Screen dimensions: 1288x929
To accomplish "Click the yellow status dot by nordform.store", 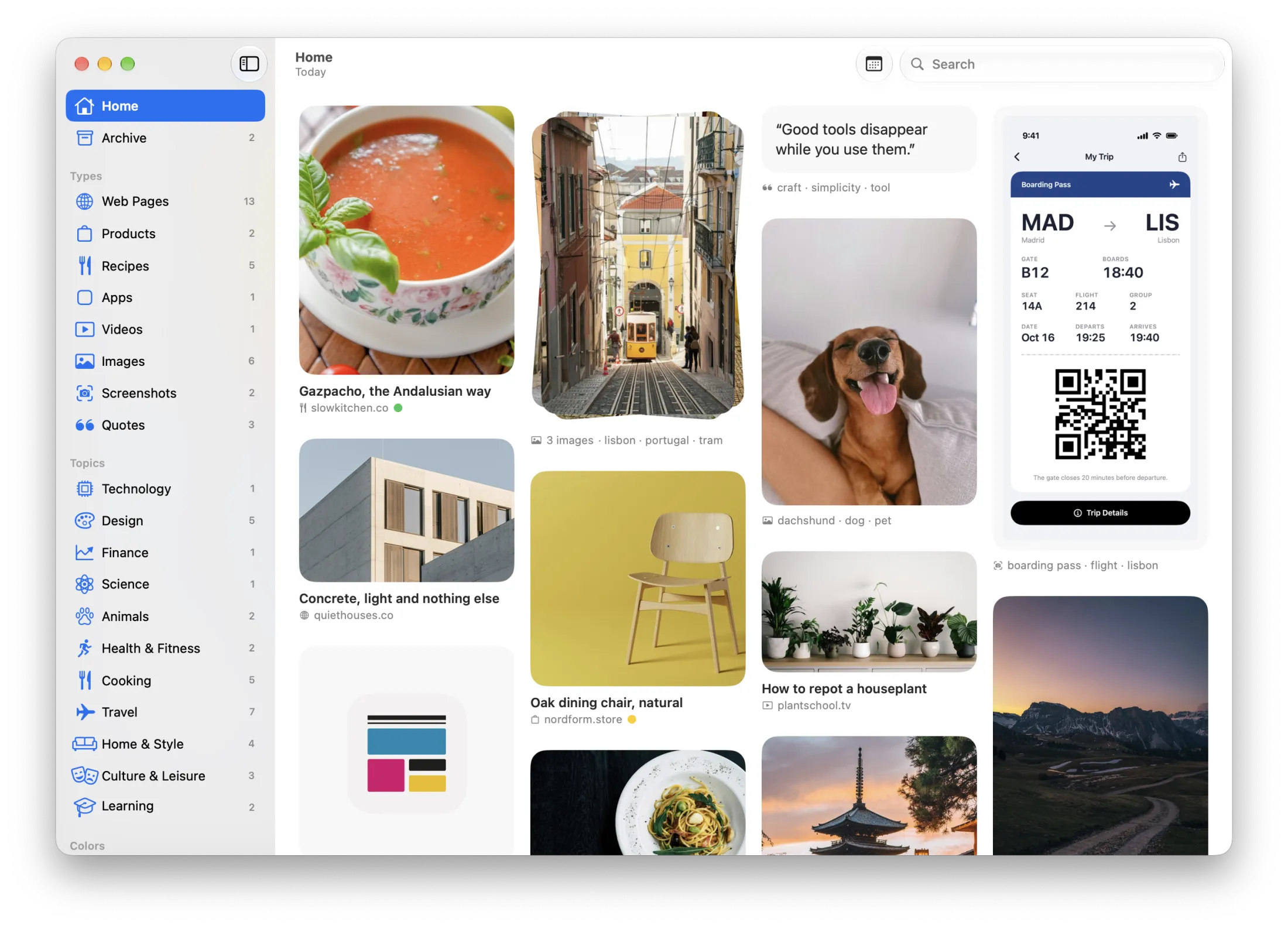I will 632,719.
